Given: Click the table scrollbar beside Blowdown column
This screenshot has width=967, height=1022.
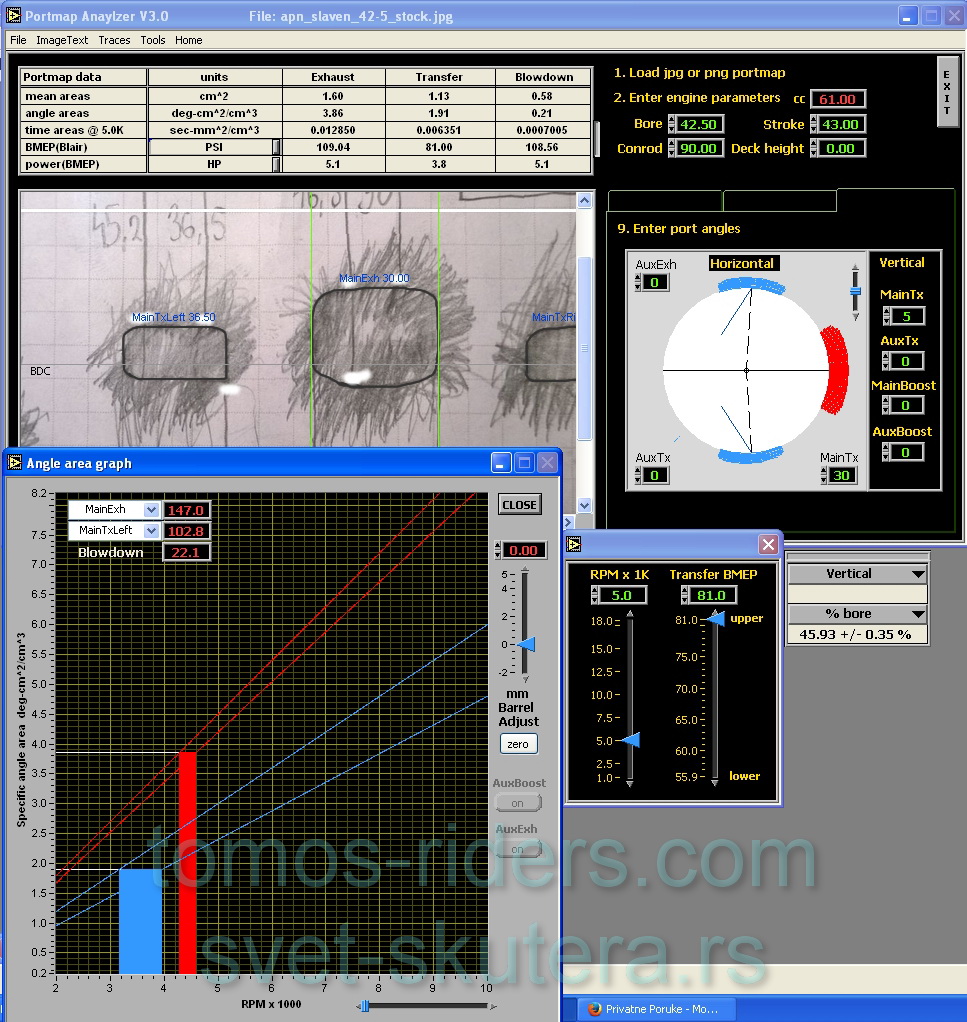Looking at the screenshot, I should tap(597, 137).
